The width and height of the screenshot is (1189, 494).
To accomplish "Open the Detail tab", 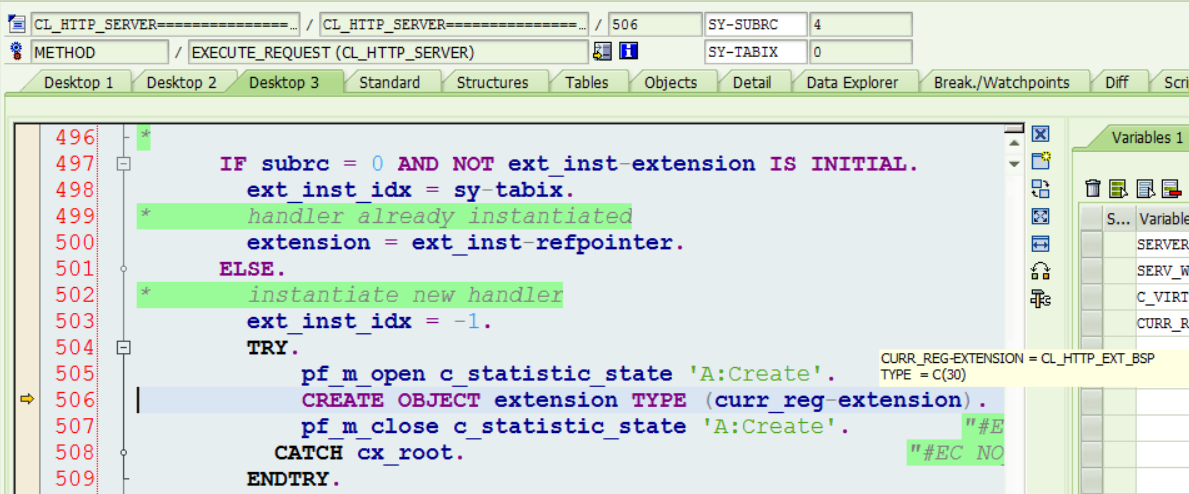I will click(x=752, y=83).
